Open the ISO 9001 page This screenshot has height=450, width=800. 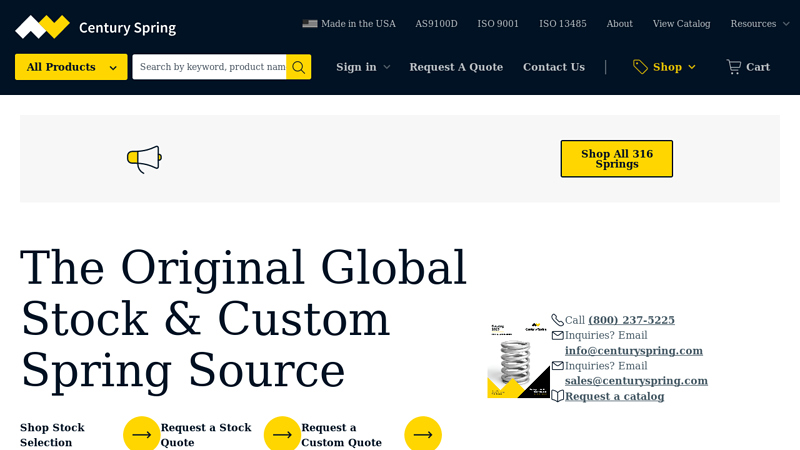click(498, 23)
